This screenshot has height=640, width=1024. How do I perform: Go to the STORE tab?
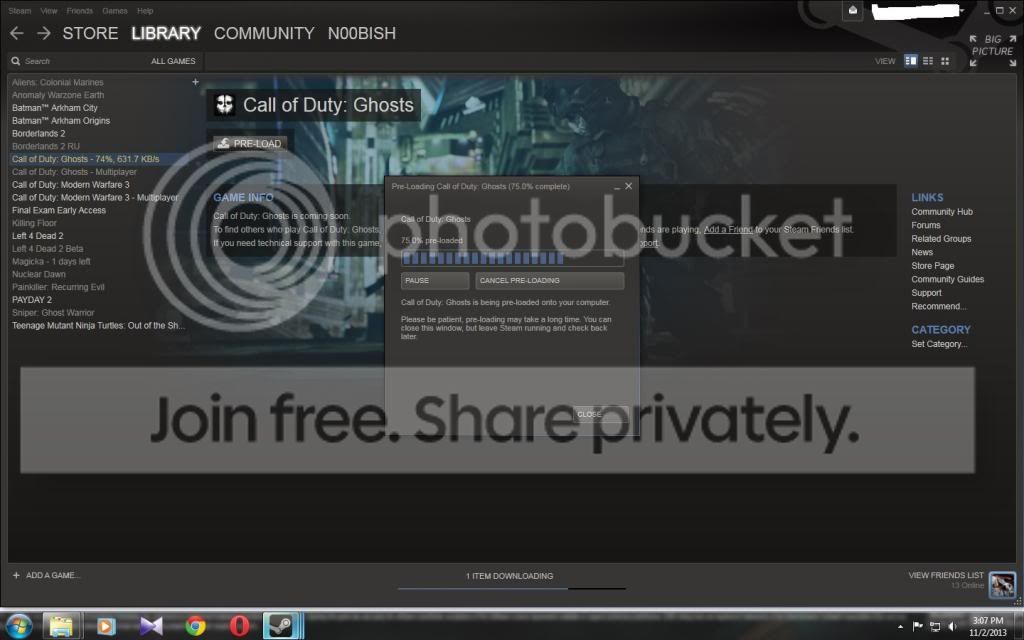[x=90, y=33]
